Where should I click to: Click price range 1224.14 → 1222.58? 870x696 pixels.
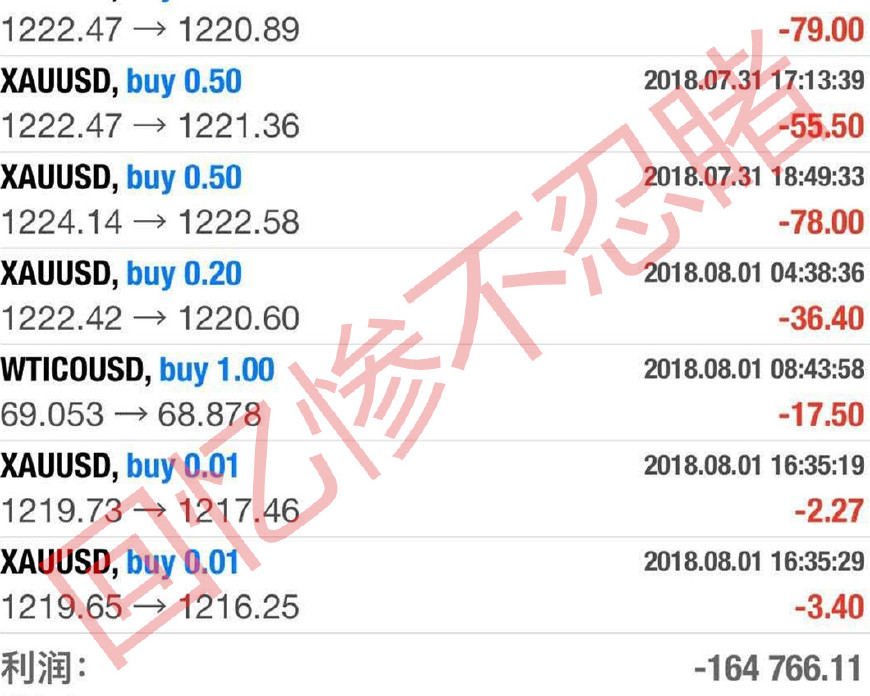(x=150, y=222)
